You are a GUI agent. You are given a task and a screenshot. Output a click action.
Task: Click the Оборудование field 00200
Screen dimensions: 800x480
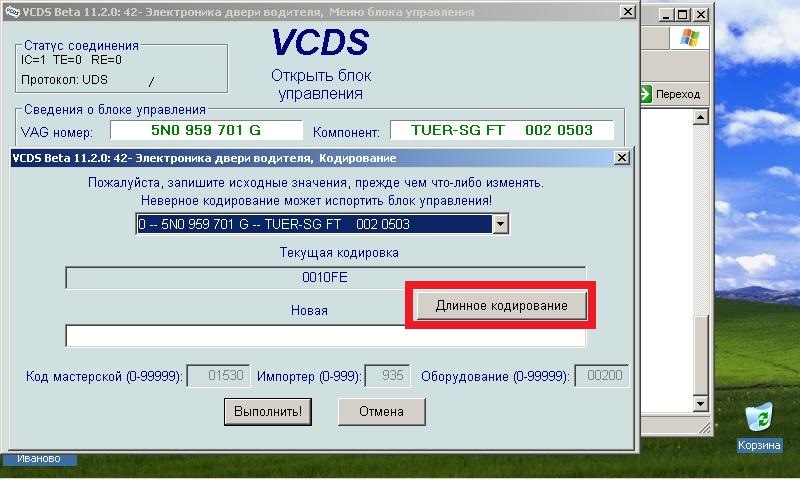[602, 376]
